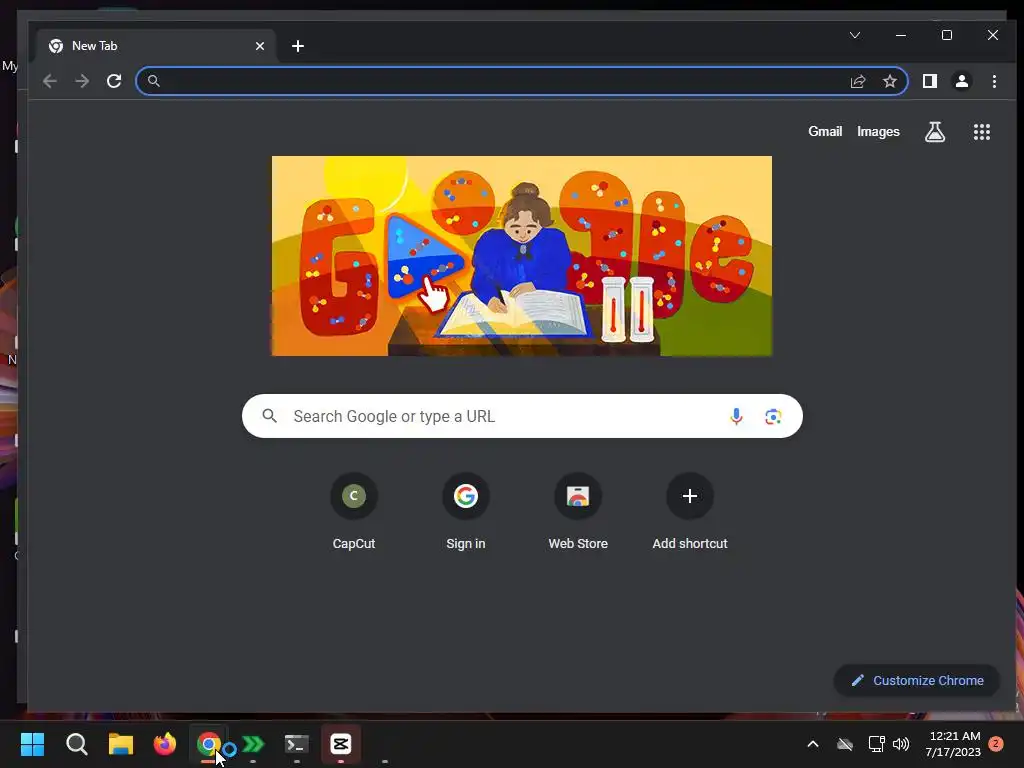Open Gmail link

tap(825, 131)
